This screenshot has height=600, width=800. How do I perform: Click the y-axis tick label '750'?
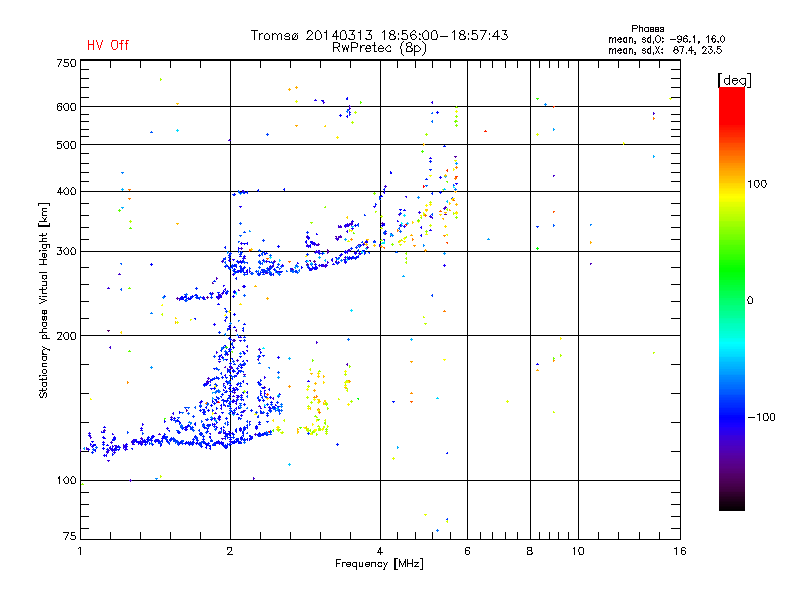pyautogui.click(x=66, y=63)
